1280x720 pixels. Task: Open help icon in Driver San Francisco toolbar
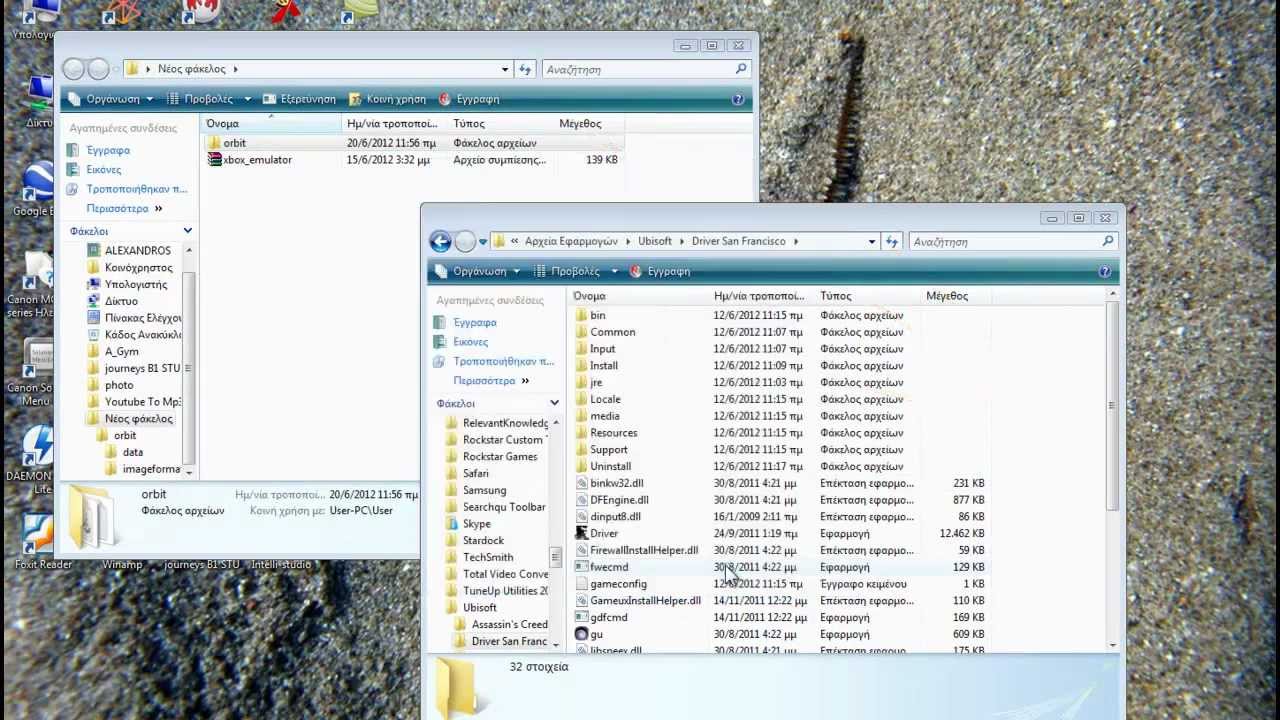pos(1105,271)
